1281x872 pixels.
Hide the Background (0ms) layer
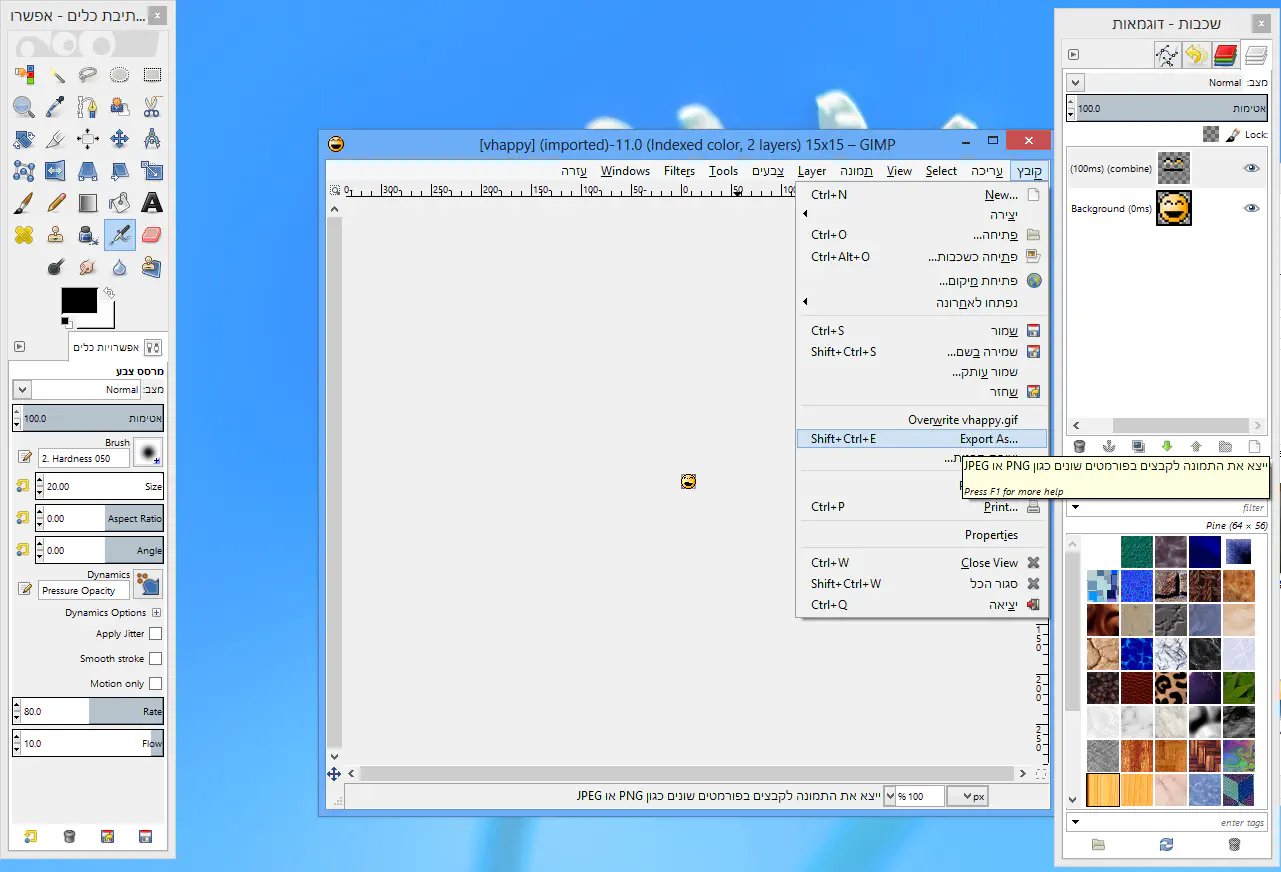(x=1251, y=208)
